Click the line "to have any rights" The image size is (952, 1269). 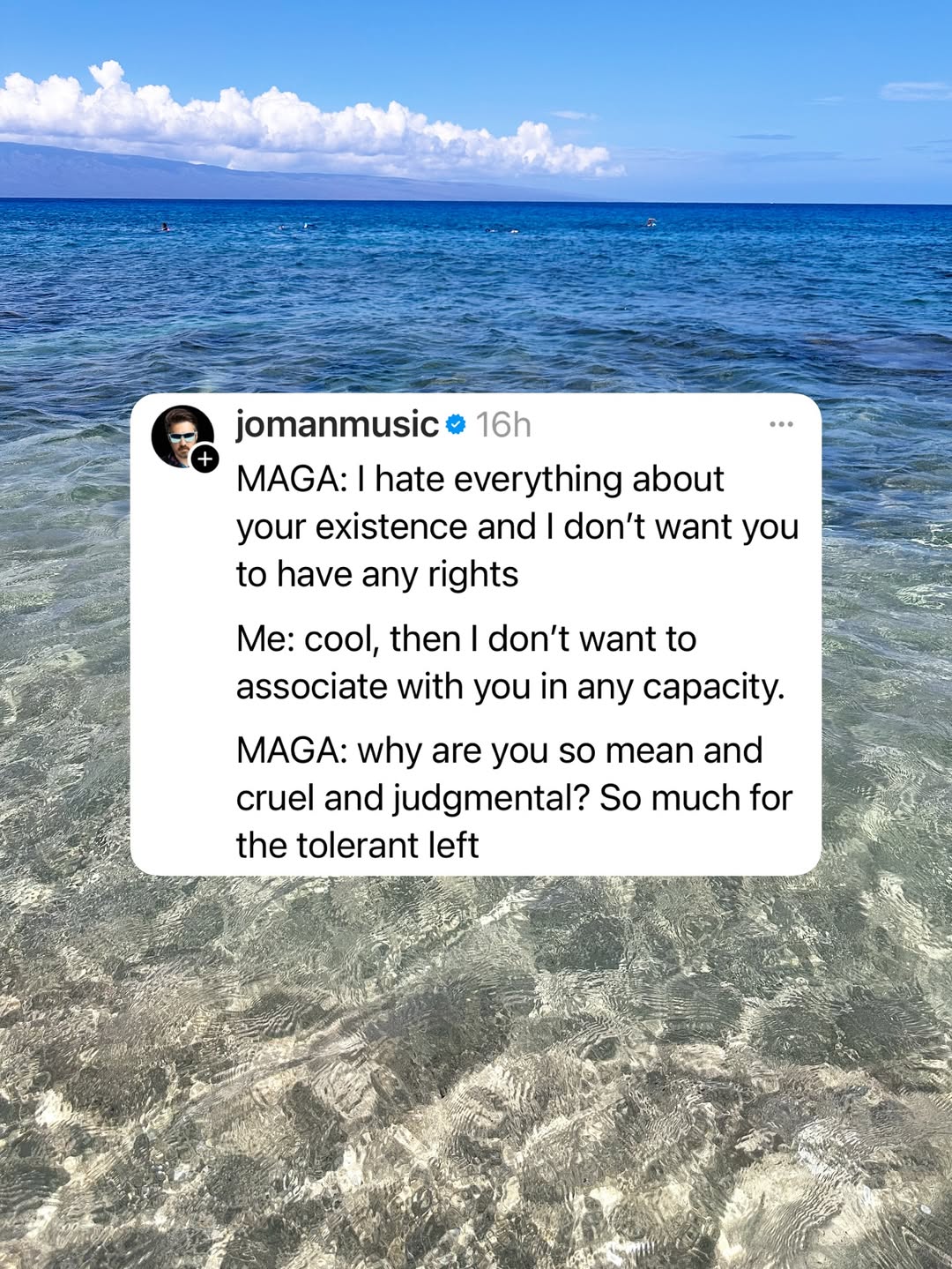pos(377,574)
